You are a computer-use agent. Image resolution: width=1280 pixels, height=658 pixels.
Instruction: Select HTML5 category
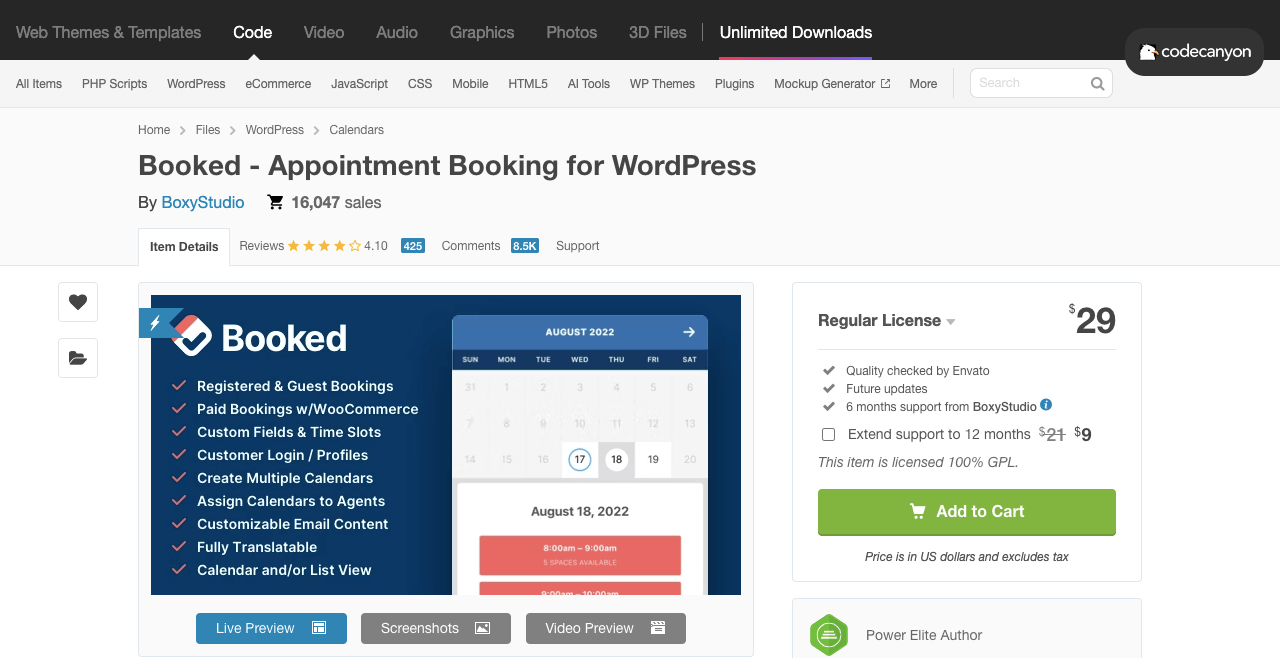(528, 84)
